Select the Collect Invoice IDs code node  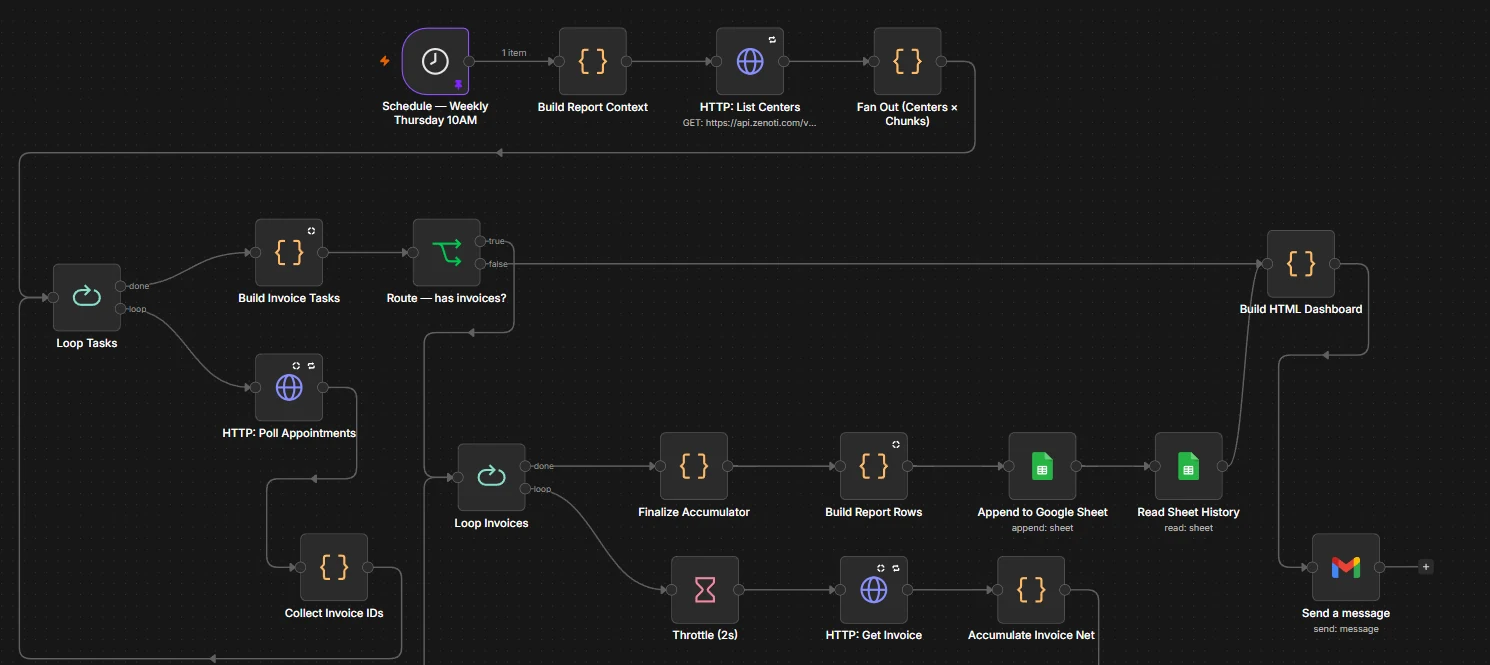[334, 567]
